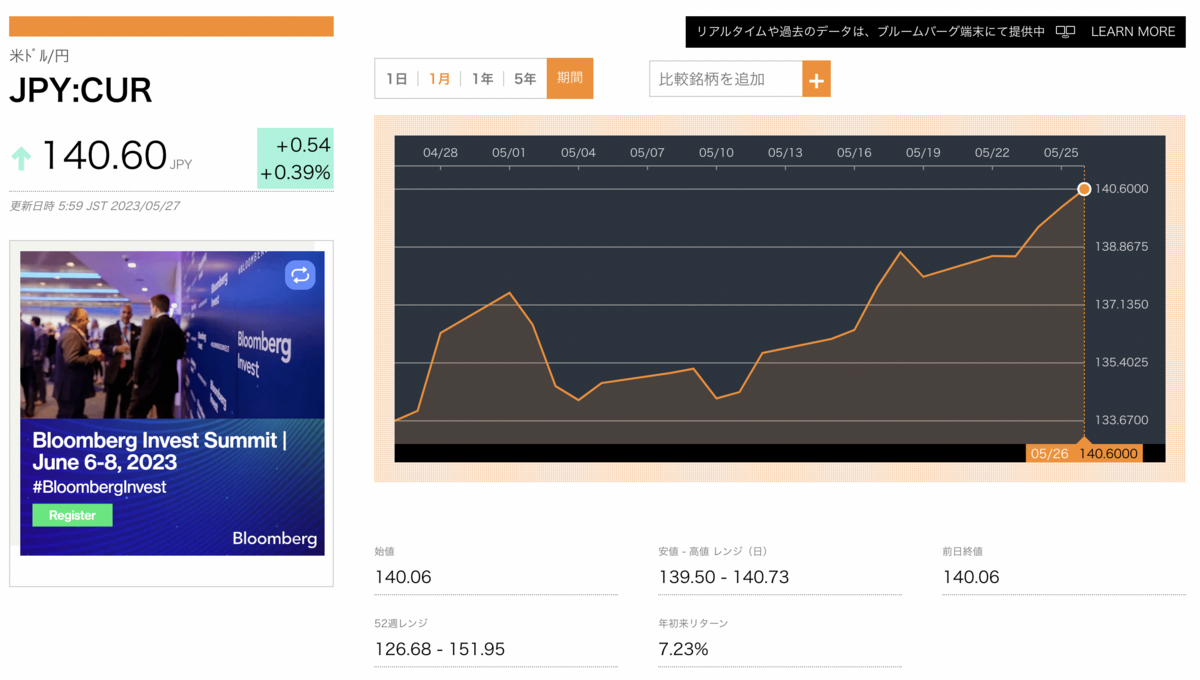
Task: Click the orange plus add-comparison icon
Action: pyautogui.click(x=816, y=80)
